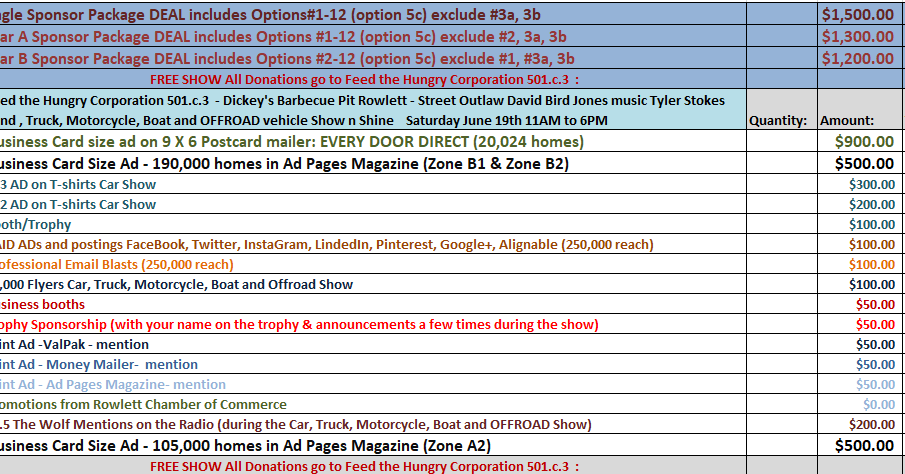Image resolution: width=905 pixels, height=474 pixels.
Task: Select the Every Door Direct postcard mailer row
Action: [x=291, y=142]
